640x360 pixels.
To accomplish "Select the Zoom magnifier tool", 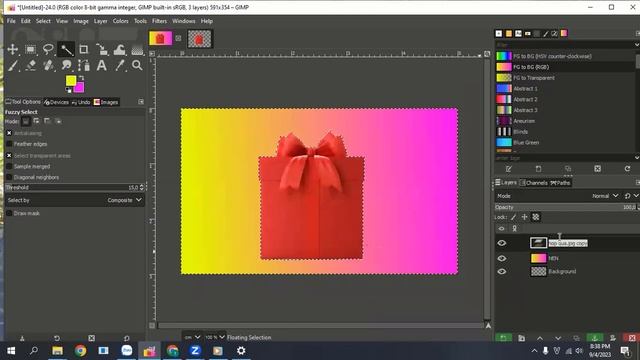I will 137,65.
